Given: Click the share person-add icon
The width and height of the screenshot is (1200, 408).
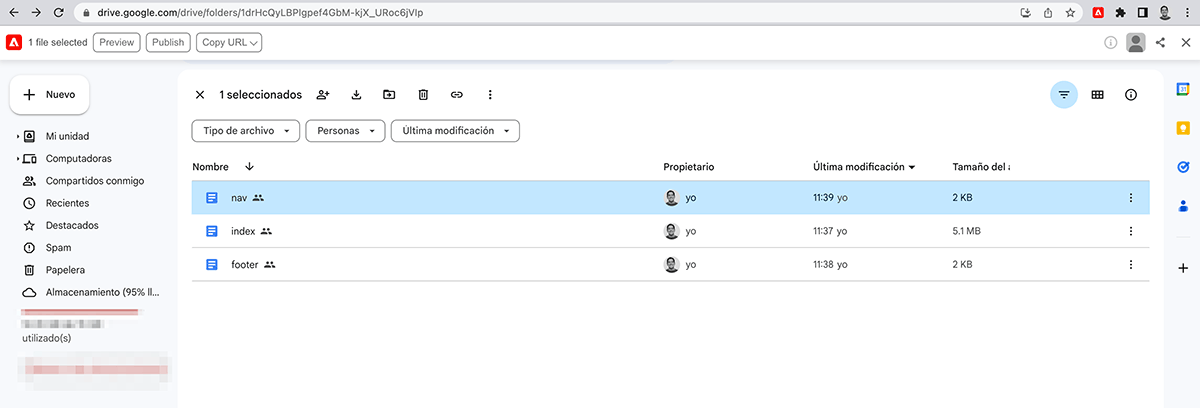Looking at the screenshot, I should pos(323,95).
